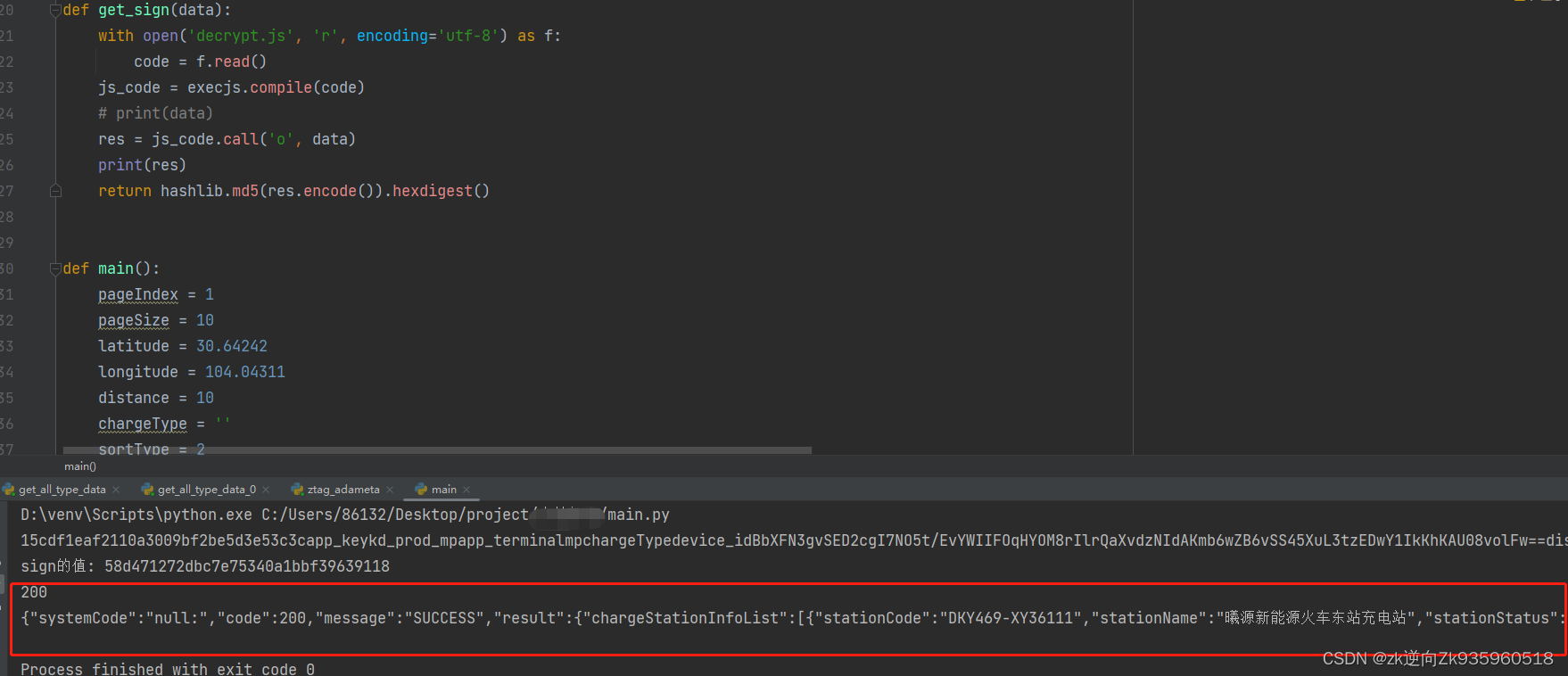Click the "with open('decrypt.js'" line

click(329, 36)
